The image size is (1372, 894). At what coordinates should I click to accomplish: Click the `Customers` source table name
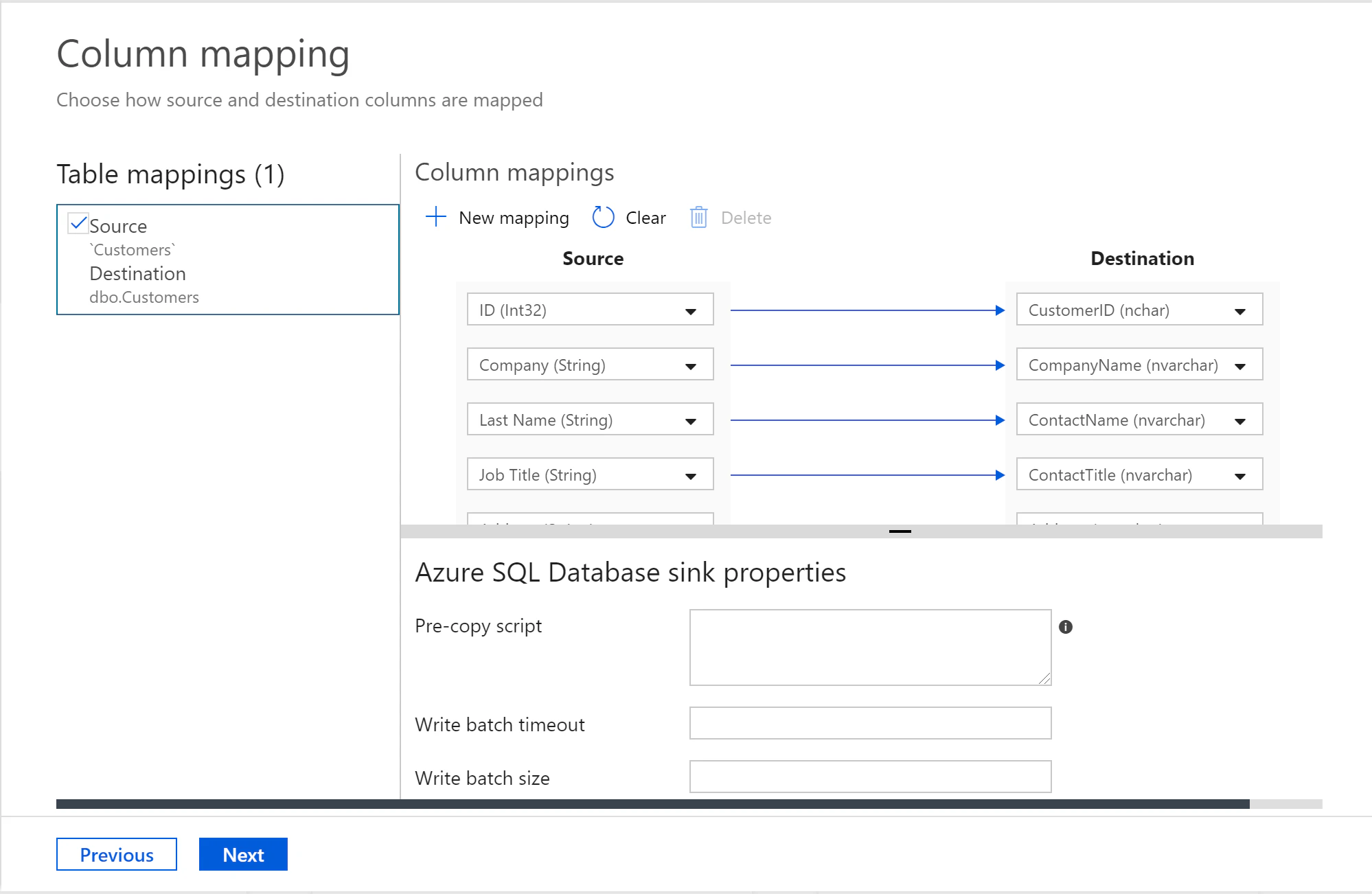coord(133,250)
